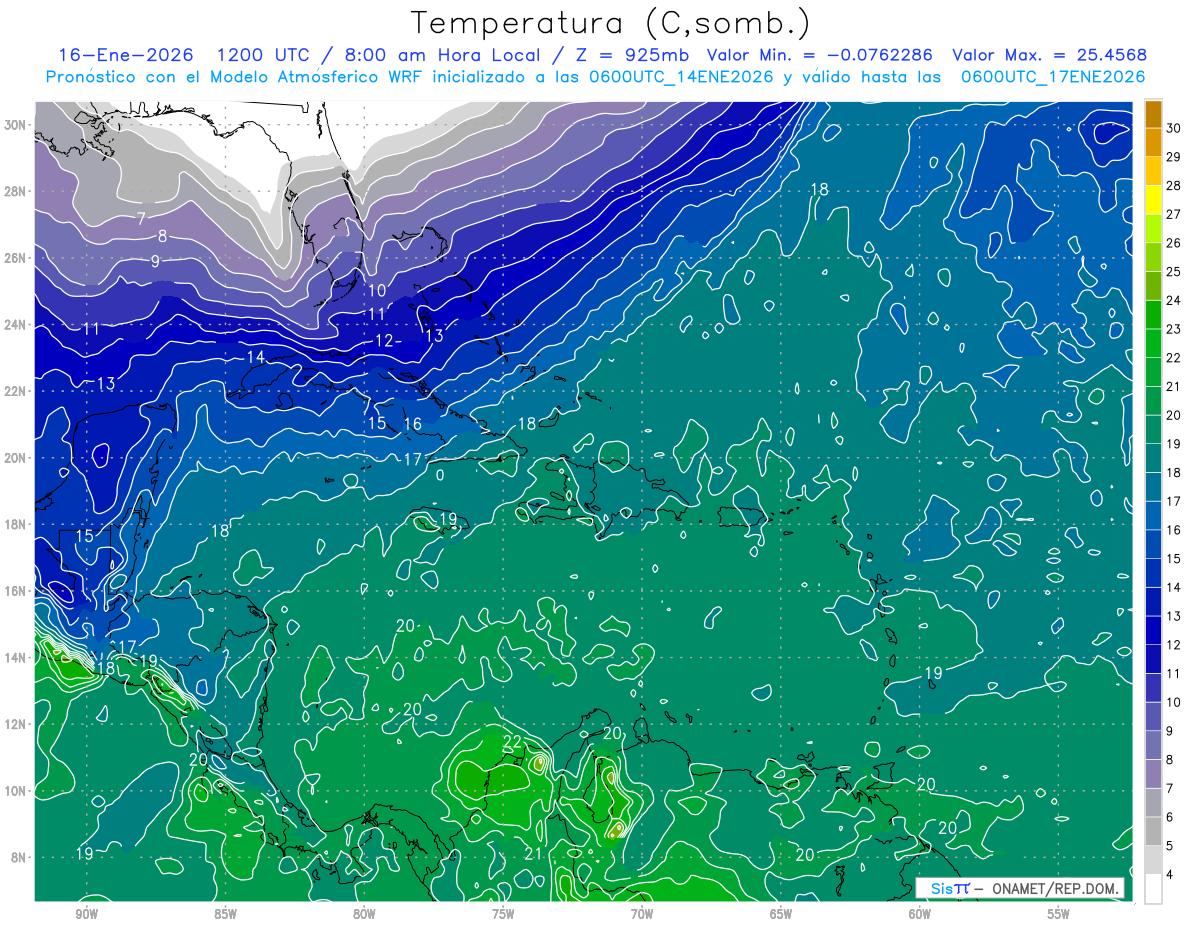Click the "12" contour label on the map
This screenshot has height=927, width=1200.
384,341
